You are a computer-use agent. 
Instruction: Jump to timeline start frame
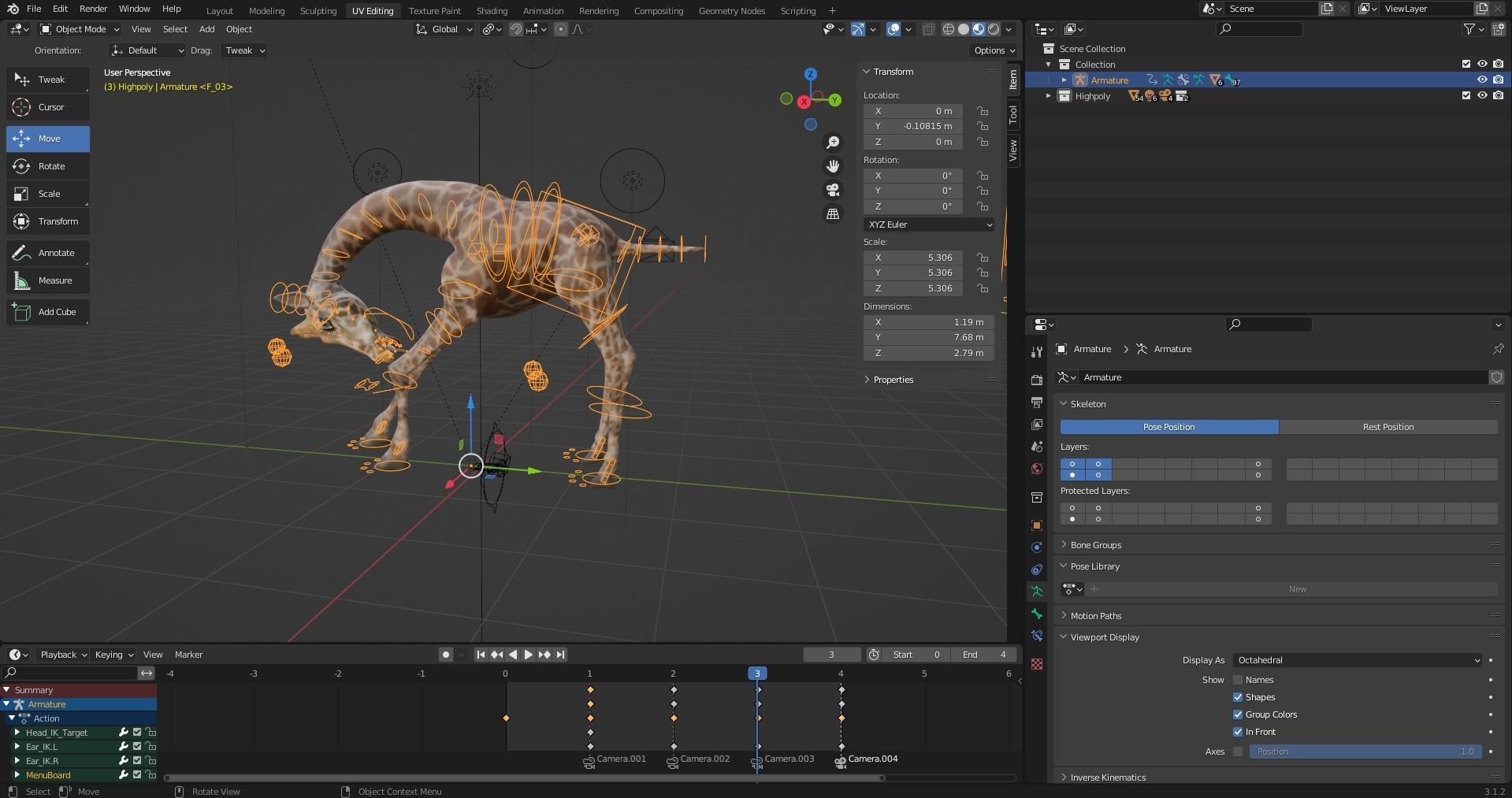coord(481,655)
